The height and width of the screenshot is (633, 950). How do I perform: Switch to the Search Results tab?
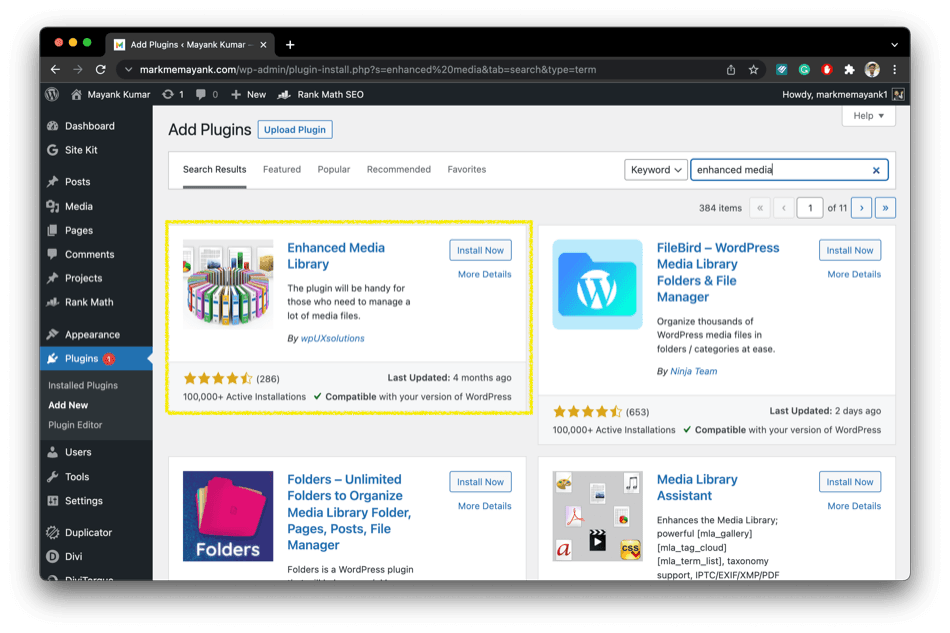tap(214, 170)
